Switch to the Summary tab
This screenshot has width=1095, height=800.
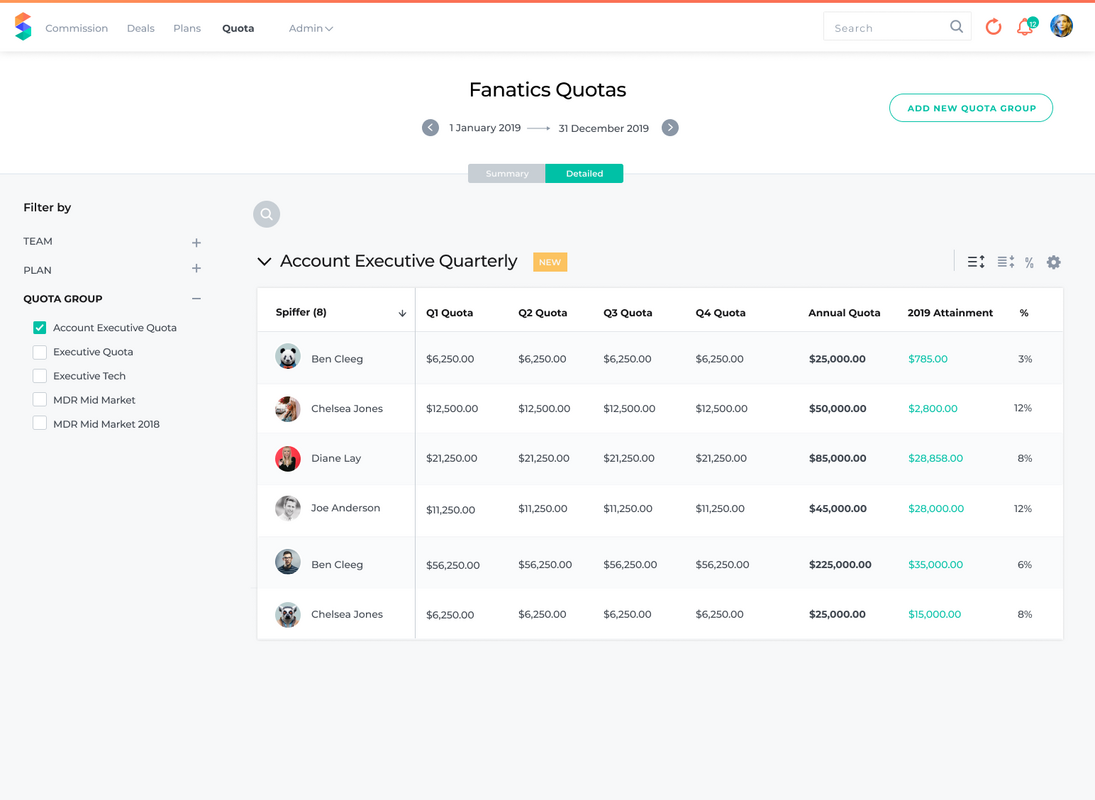[x=506, y=173]
